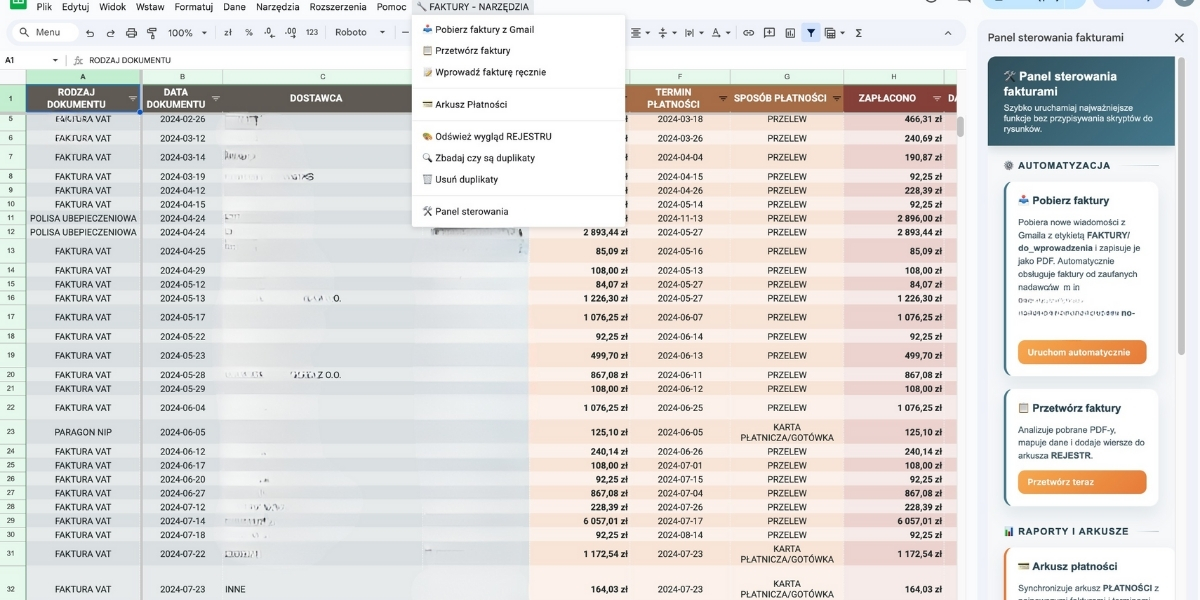Screen dimensions: 1200x600
Task: Click the Uruchom automatycznie button
Action: [x=1081, y=352]
